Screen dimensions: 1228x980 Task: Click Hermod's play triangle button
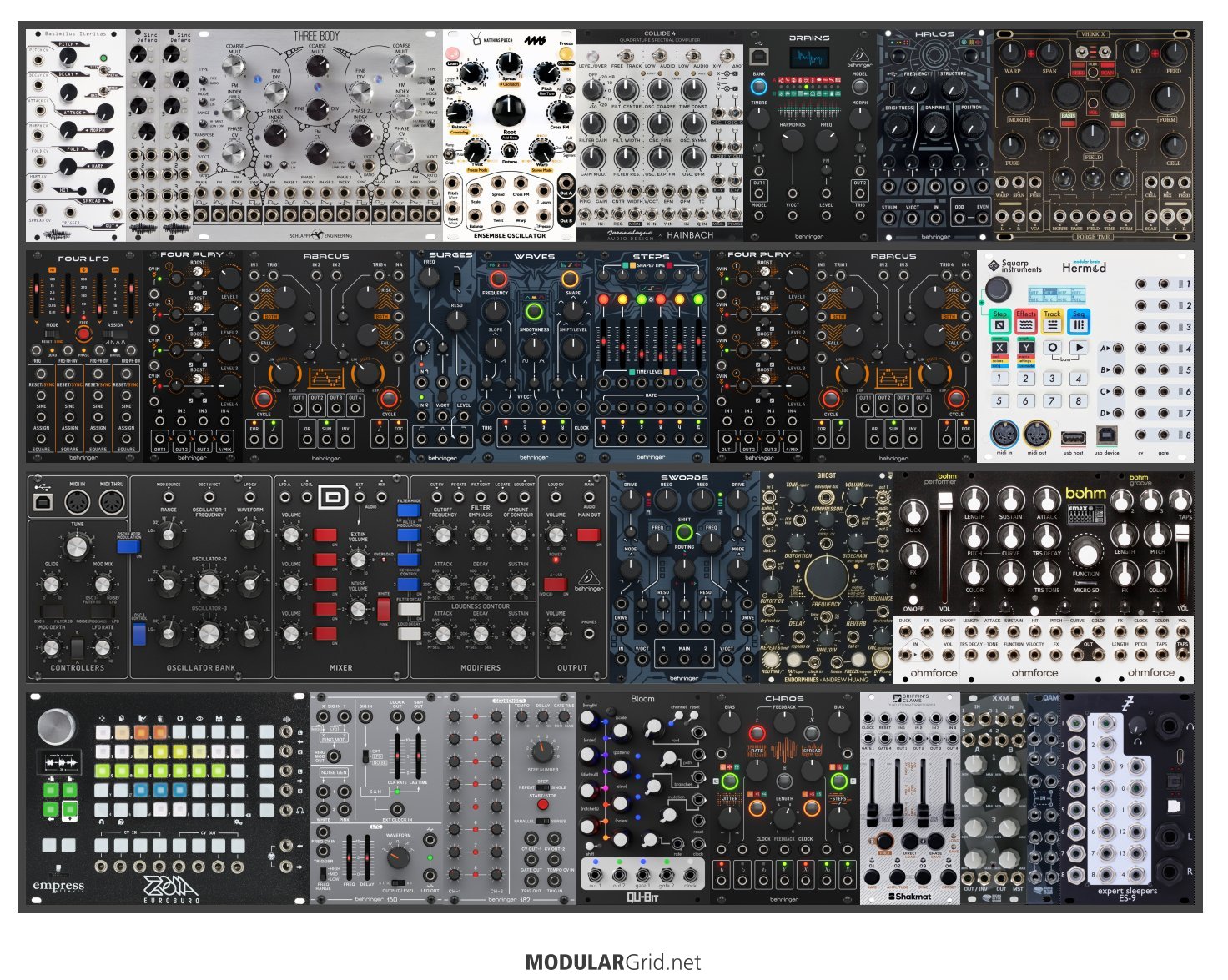tap(1079, 348)
